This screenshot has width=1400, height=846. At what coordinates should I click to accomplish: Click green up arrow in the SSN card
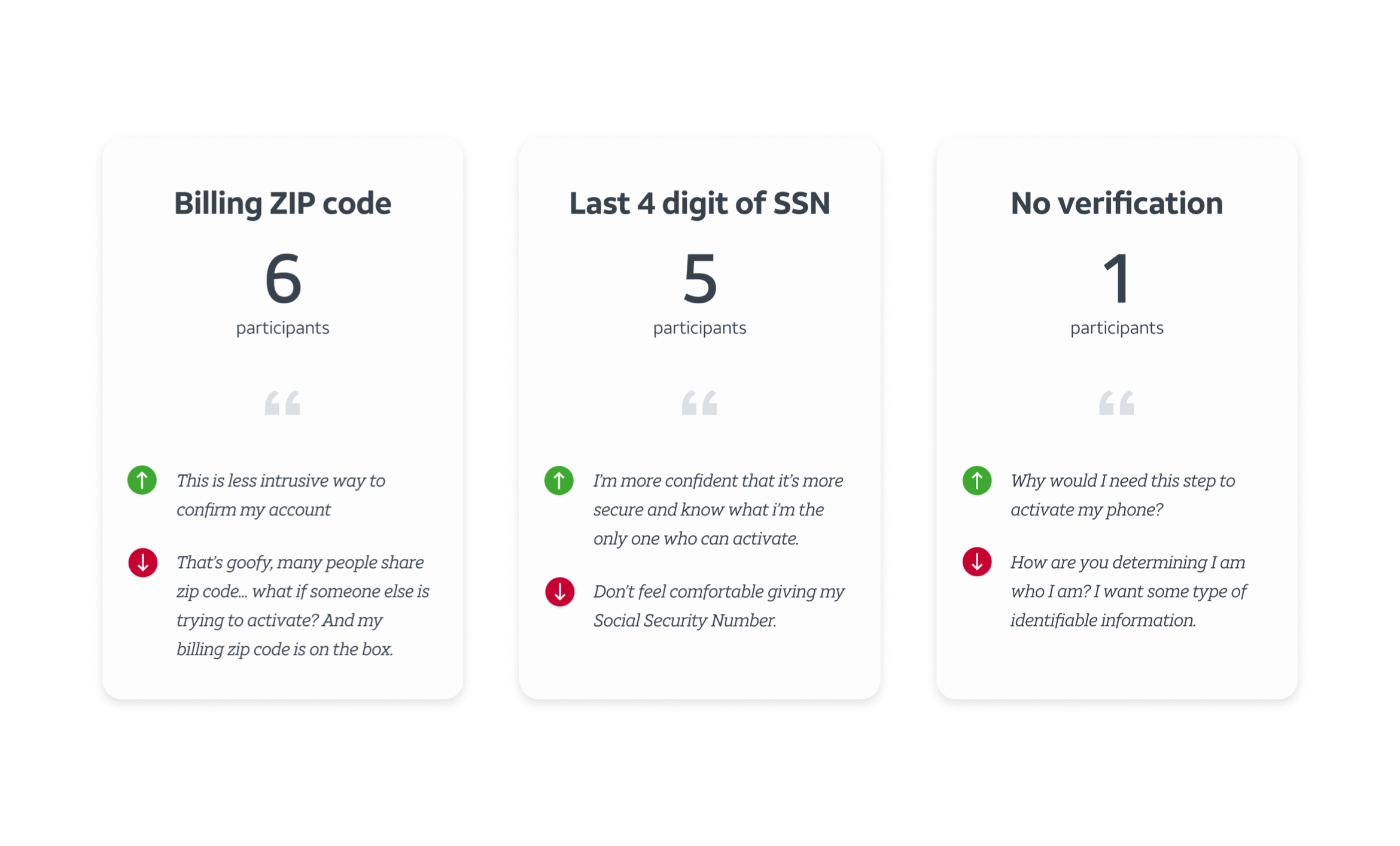559,480
